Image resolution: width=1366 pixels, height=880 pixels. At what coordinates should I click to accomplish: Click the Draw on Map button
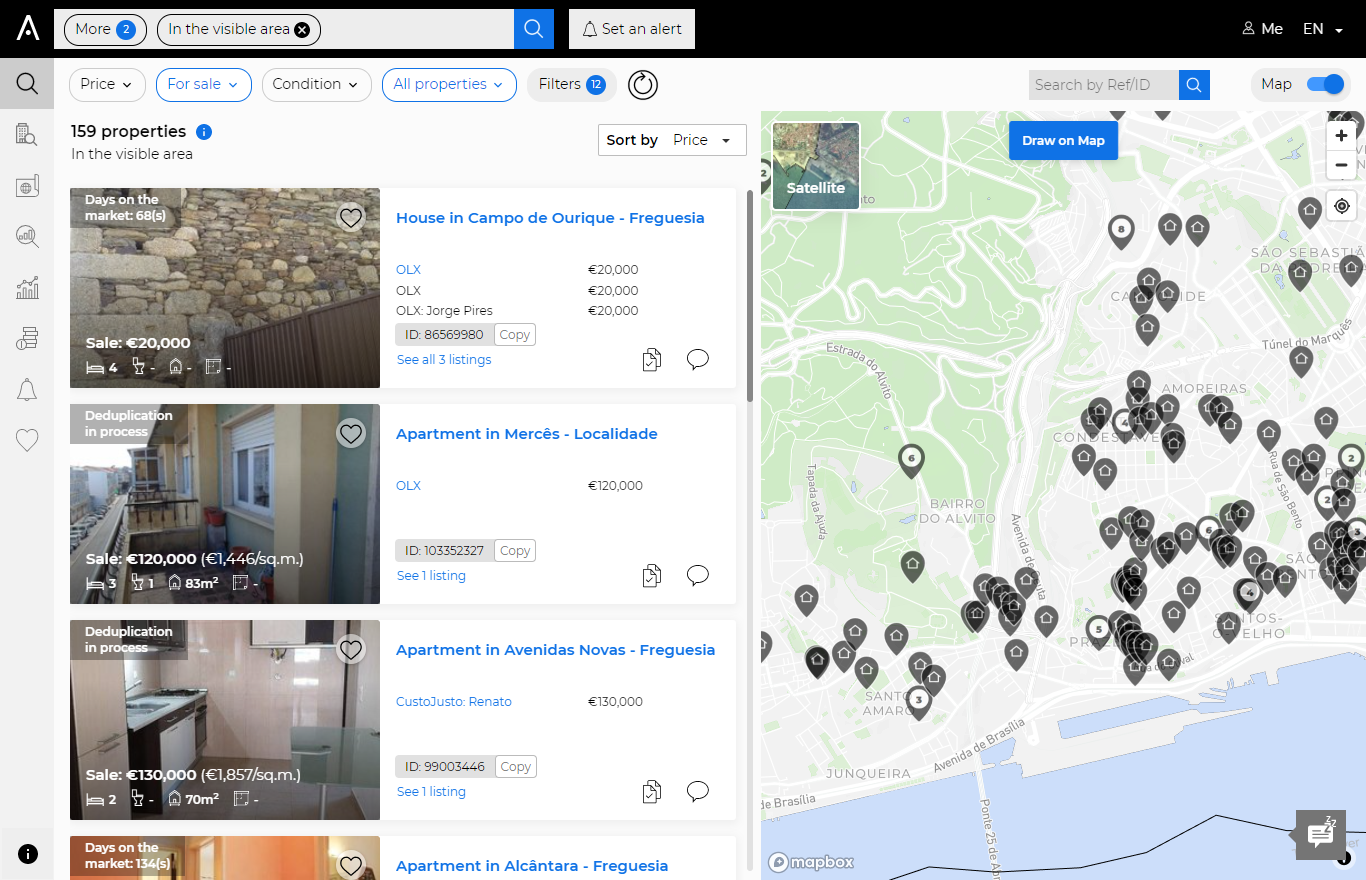[1063, 141]
